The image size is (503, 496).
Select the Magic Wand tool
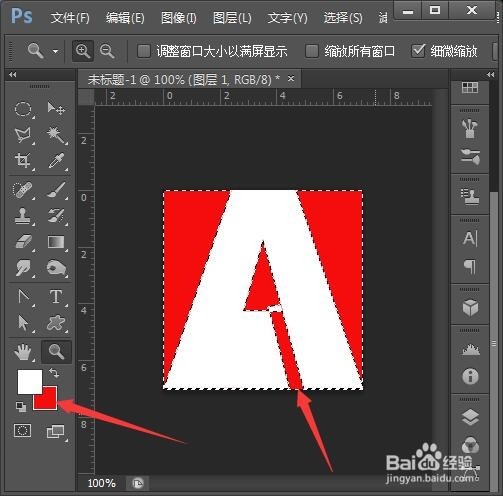(56, 135)
